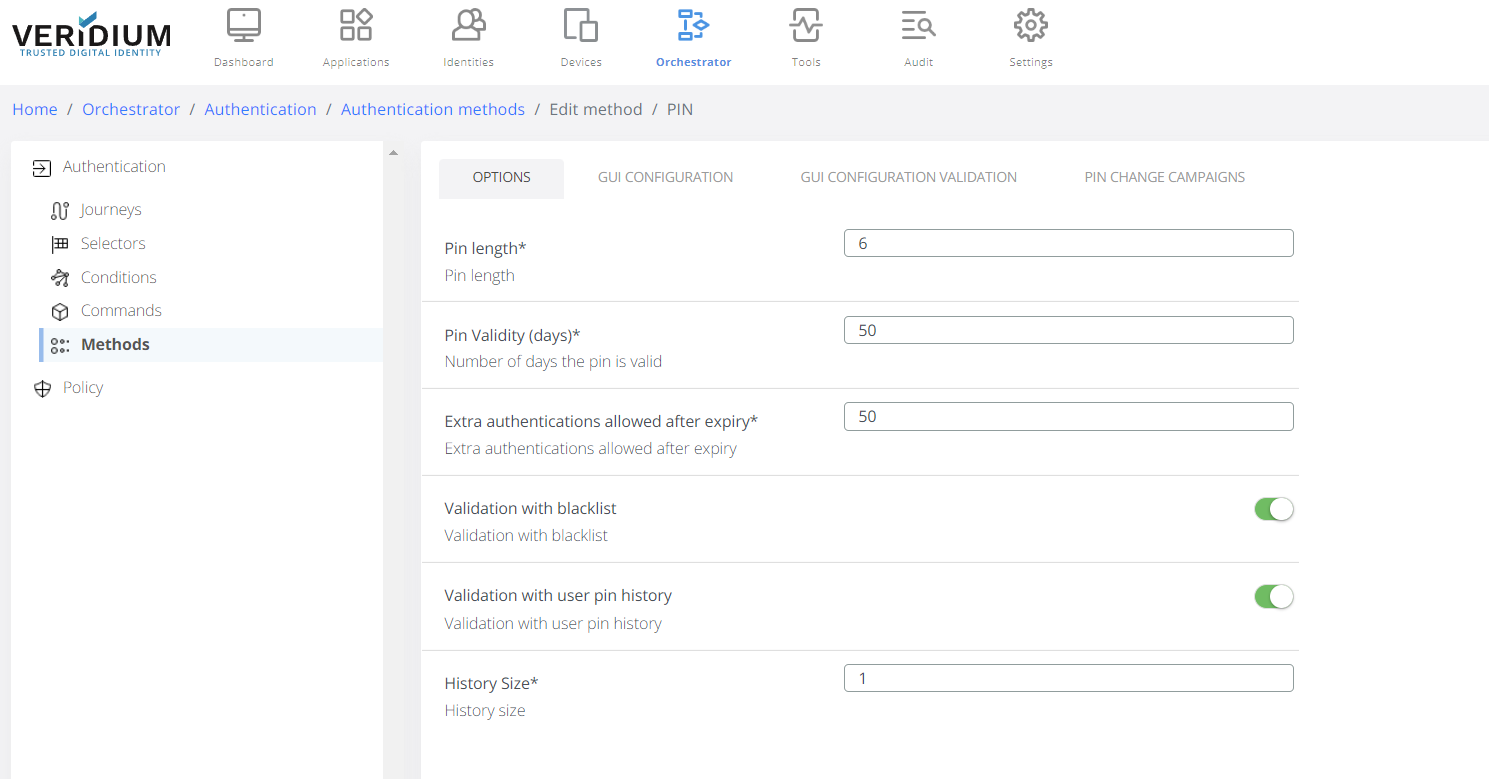1489x779 pixels.
Task: Go to Identities via the person icon
Action: tap(468, 26)
